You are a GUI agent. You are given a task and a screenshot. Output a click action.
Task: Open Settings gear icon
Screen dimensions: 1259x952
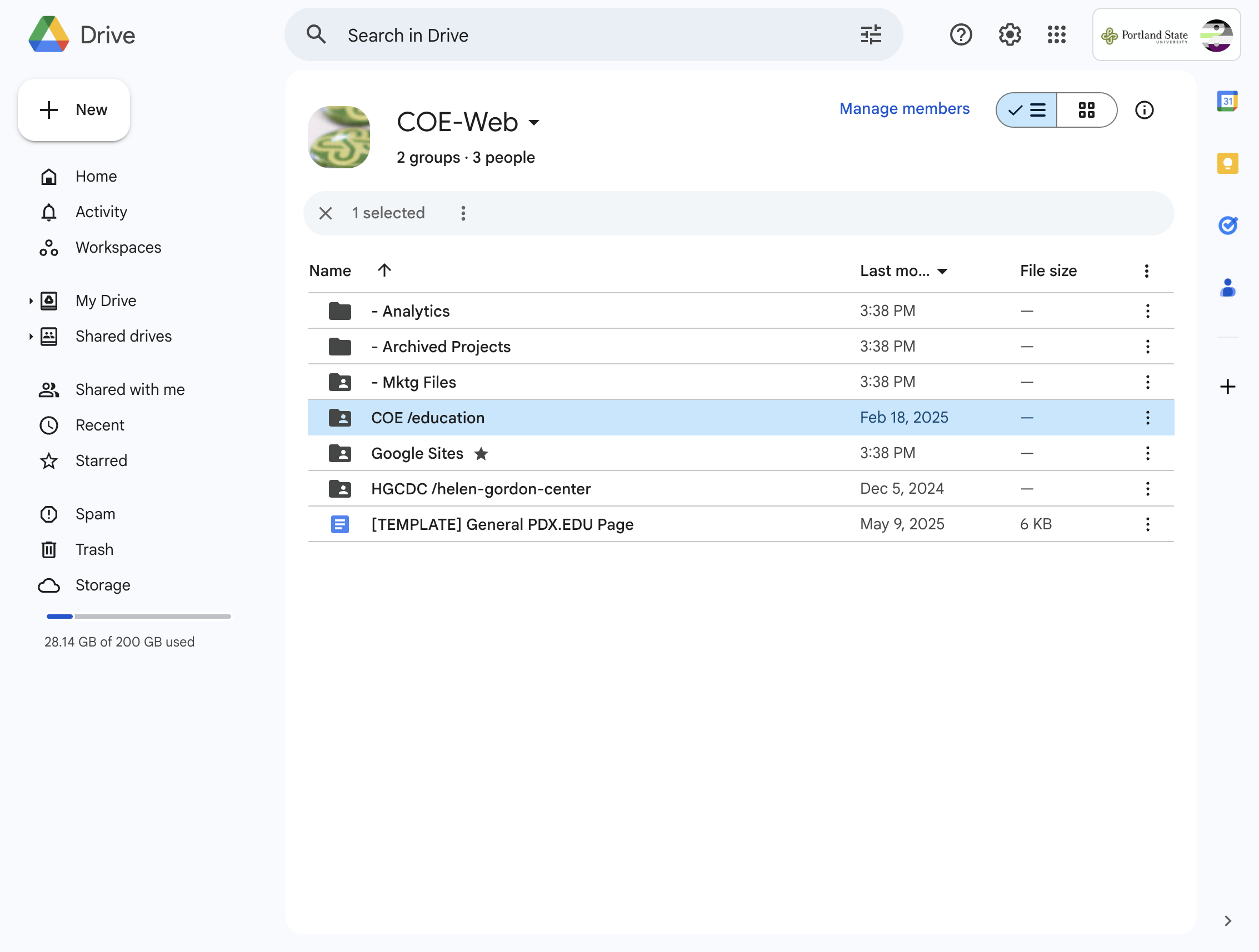[x=1009, y=34]
